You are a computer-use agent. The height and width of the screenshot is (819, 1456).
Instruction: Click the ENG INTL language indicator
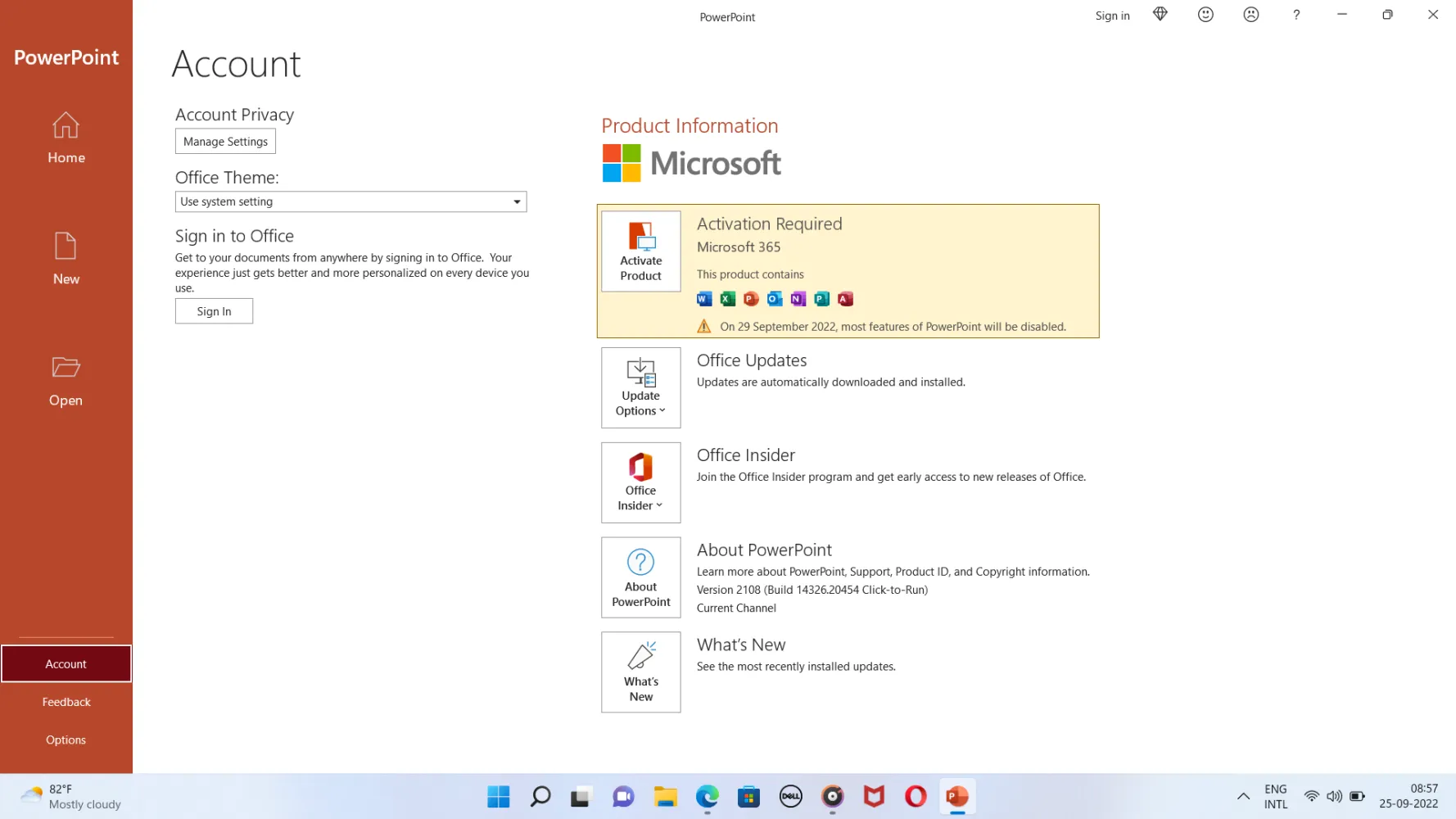pos(1276,796)
